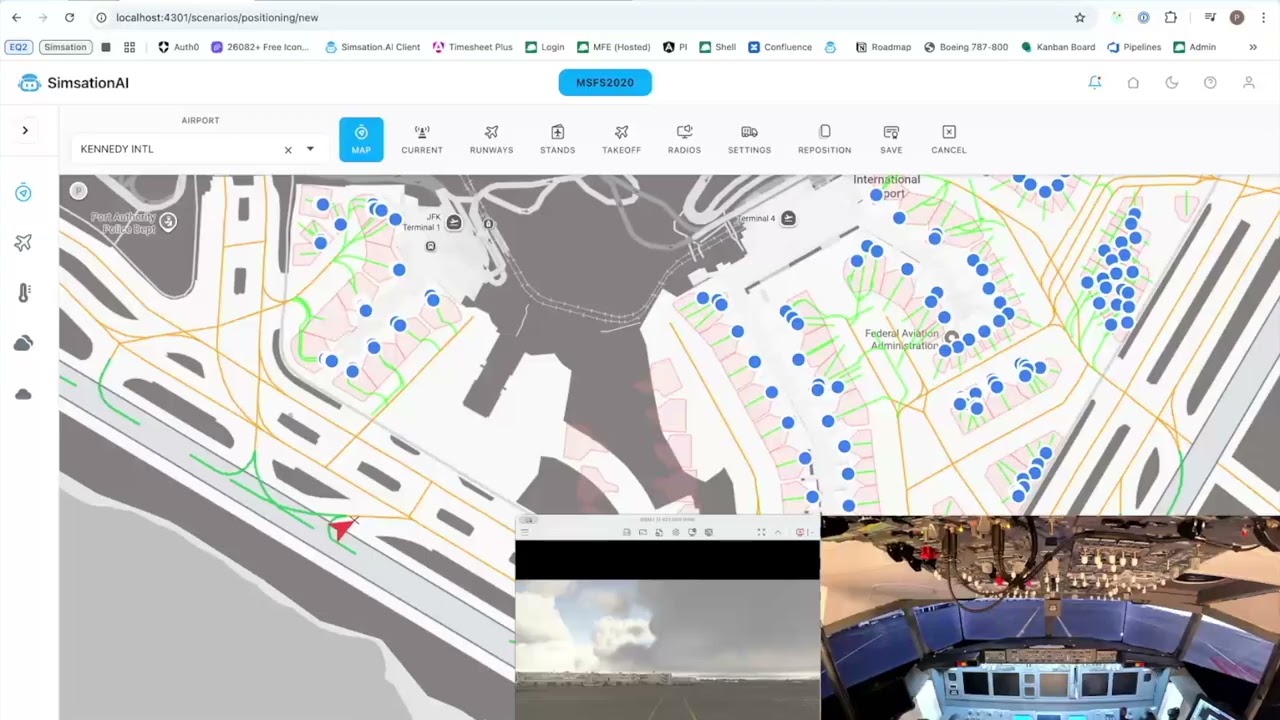Bookmark this page with star icon

point(1080,17)
